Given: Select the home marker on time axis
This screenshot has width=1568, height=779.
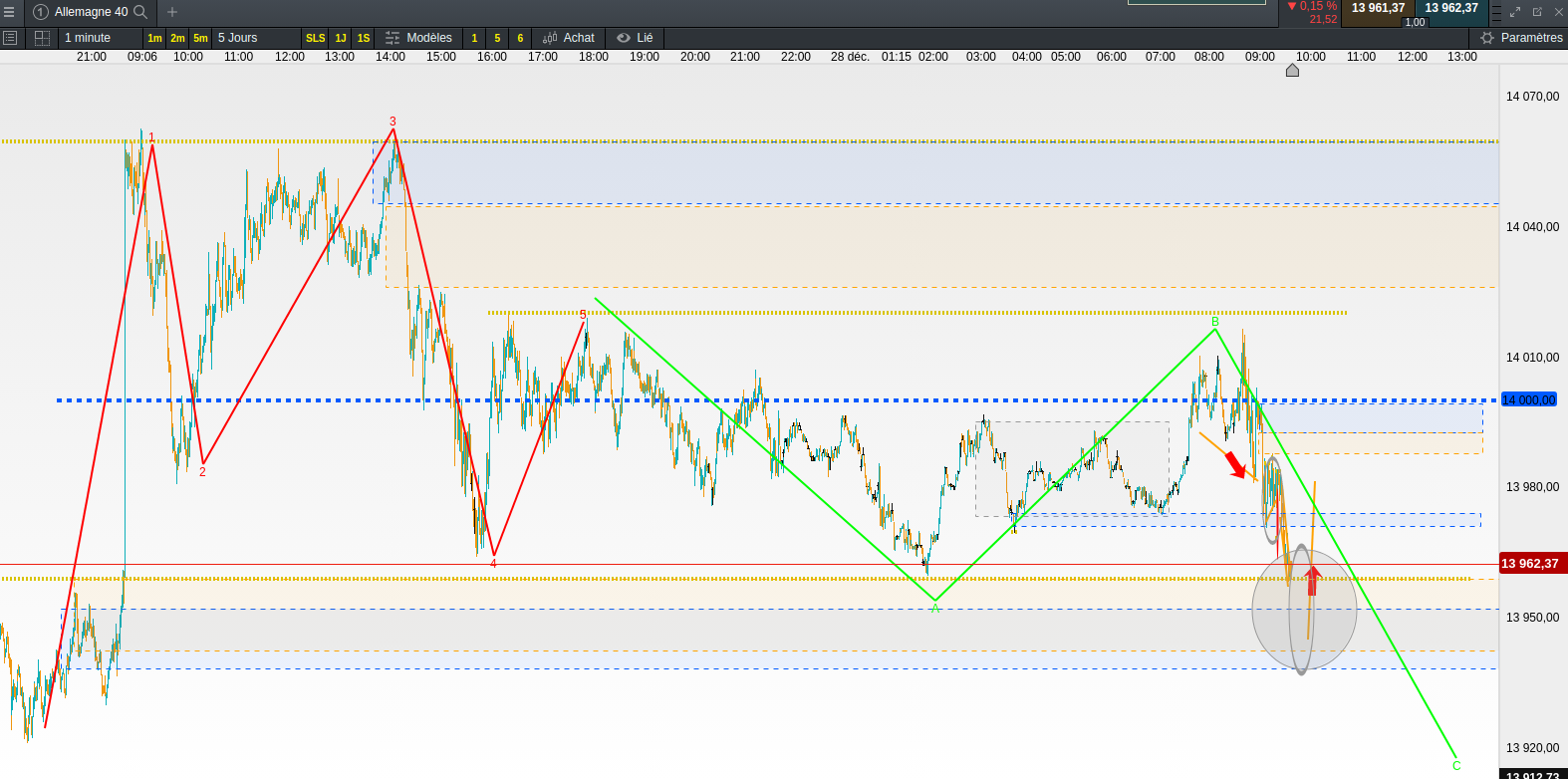Looking at the screenshot, I should pos(1292,70).
